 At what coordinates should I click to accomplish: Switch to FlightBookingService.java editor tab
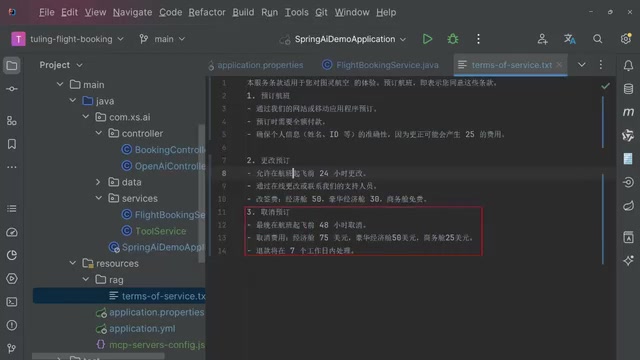(380, 65)
